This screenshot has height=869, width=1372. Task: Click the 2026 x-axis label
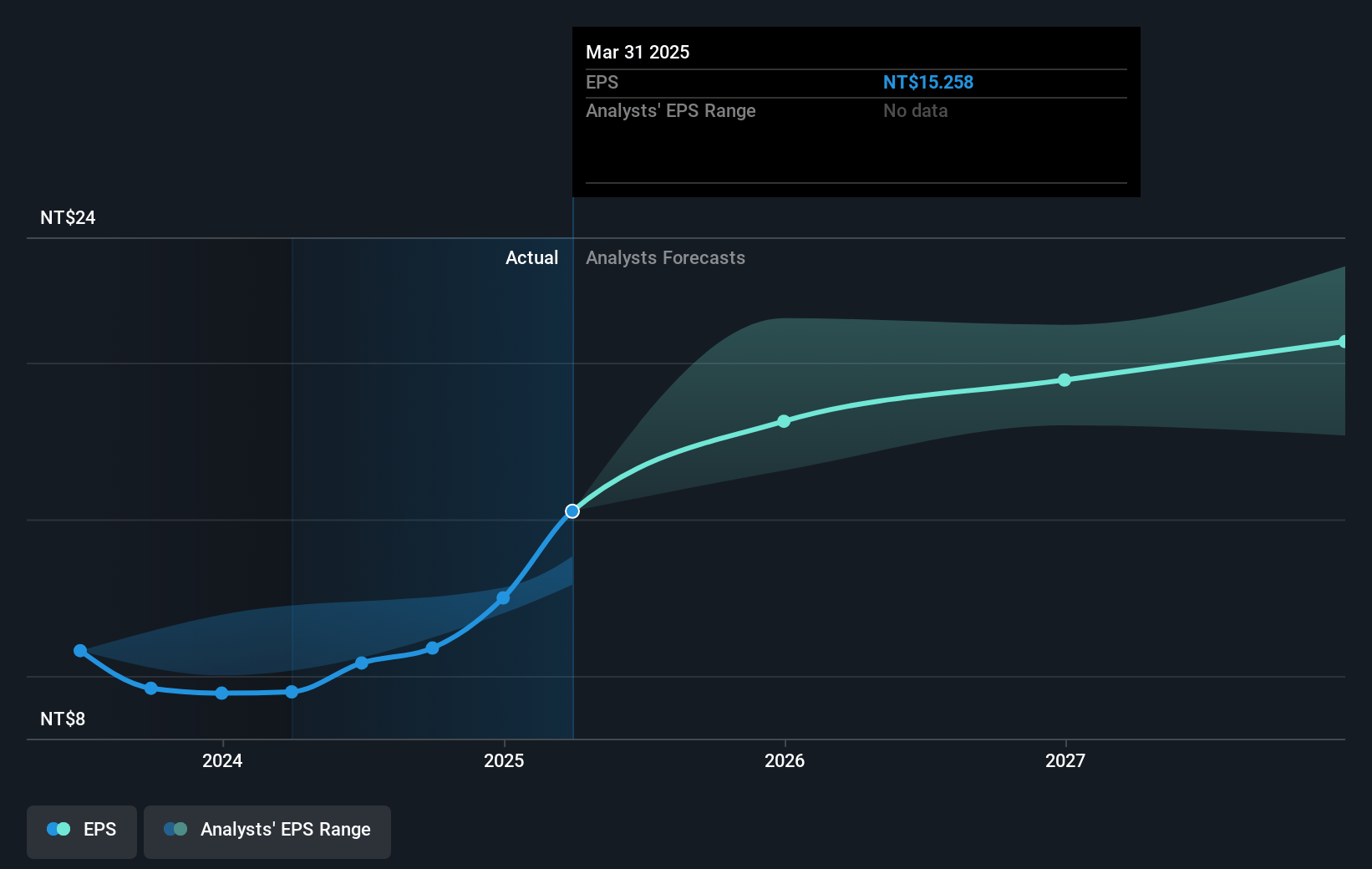point(785,760)
